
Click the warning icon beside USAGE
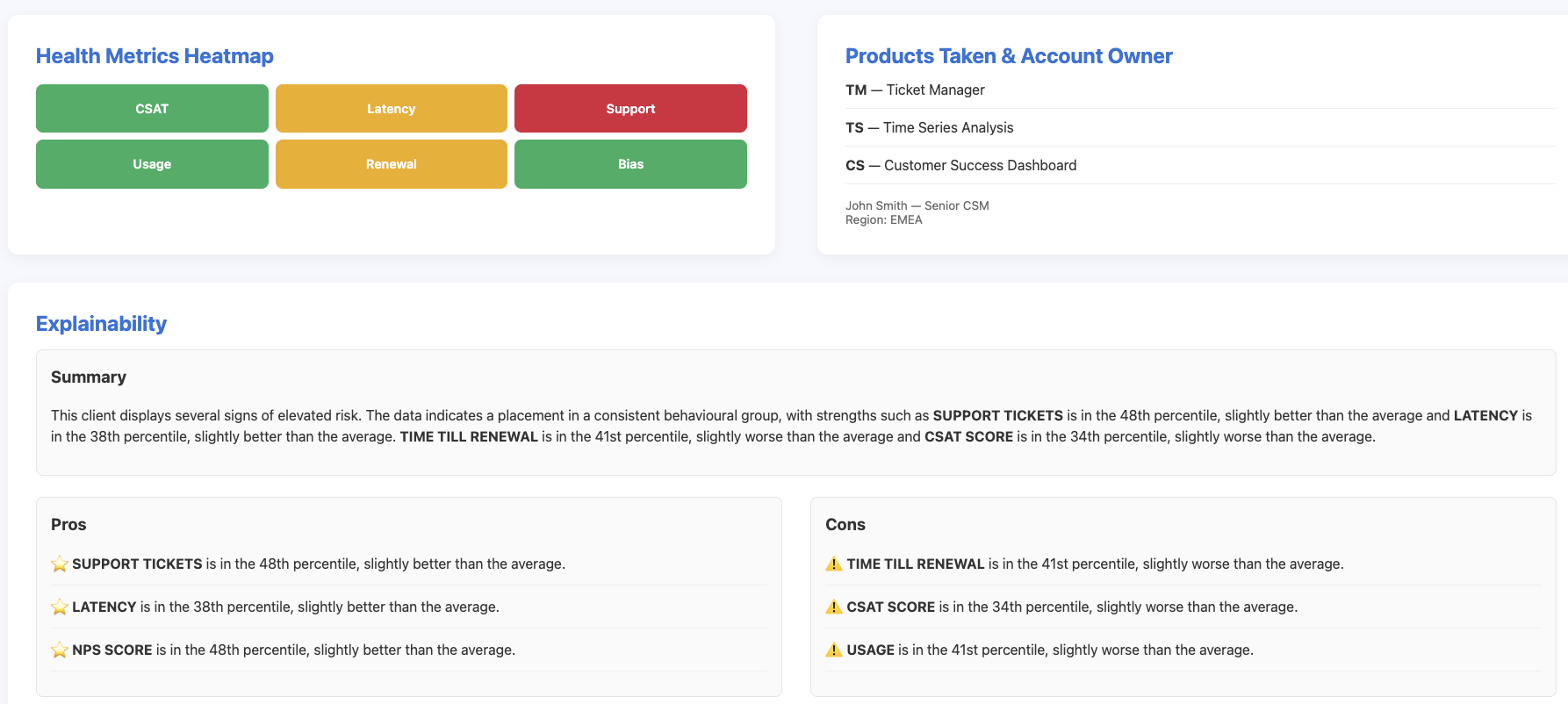[x=834, y=650]
